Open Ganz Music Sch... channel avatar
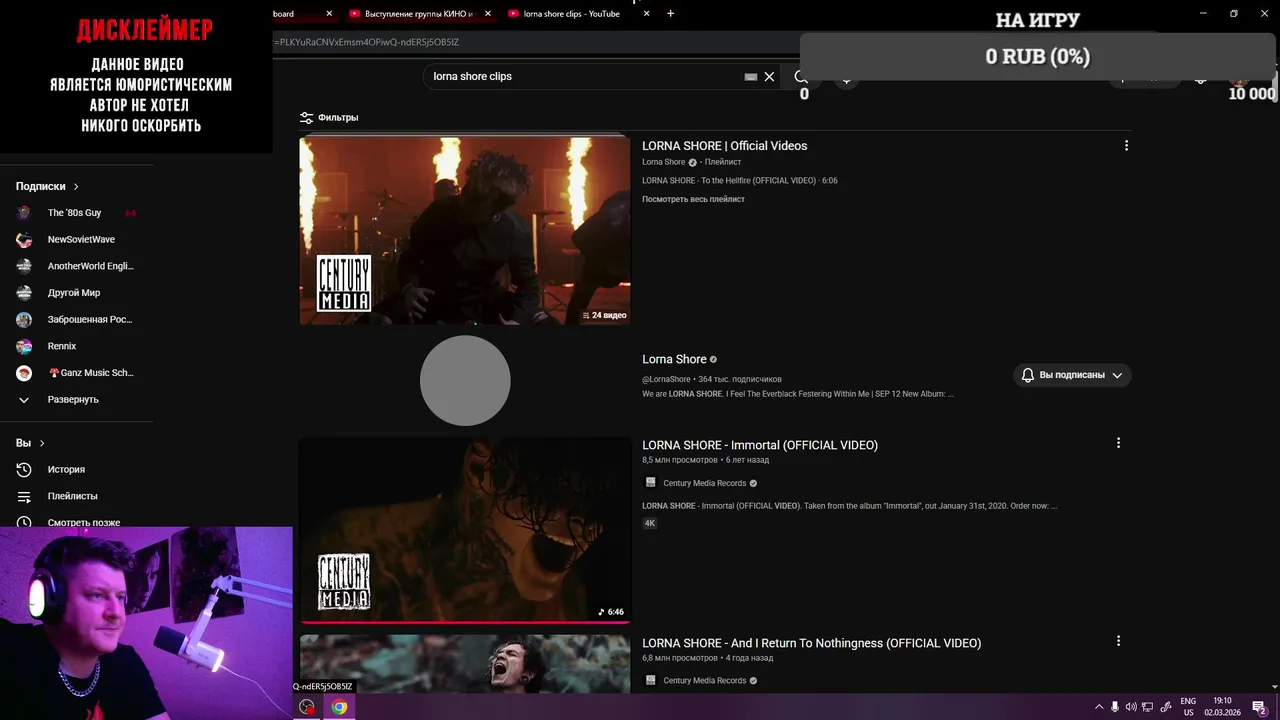Viewport: 1280px width, 720px height. pos(24,373)
